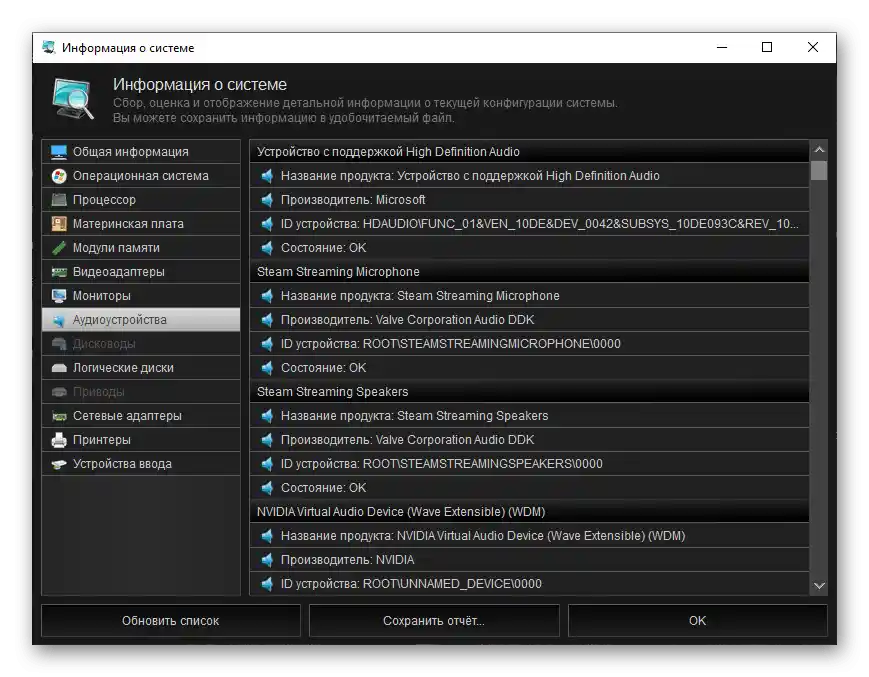Click speaker icon beside ROOT\STEAMSTREAMINGMICROPHONE\0000

[267, 344]
